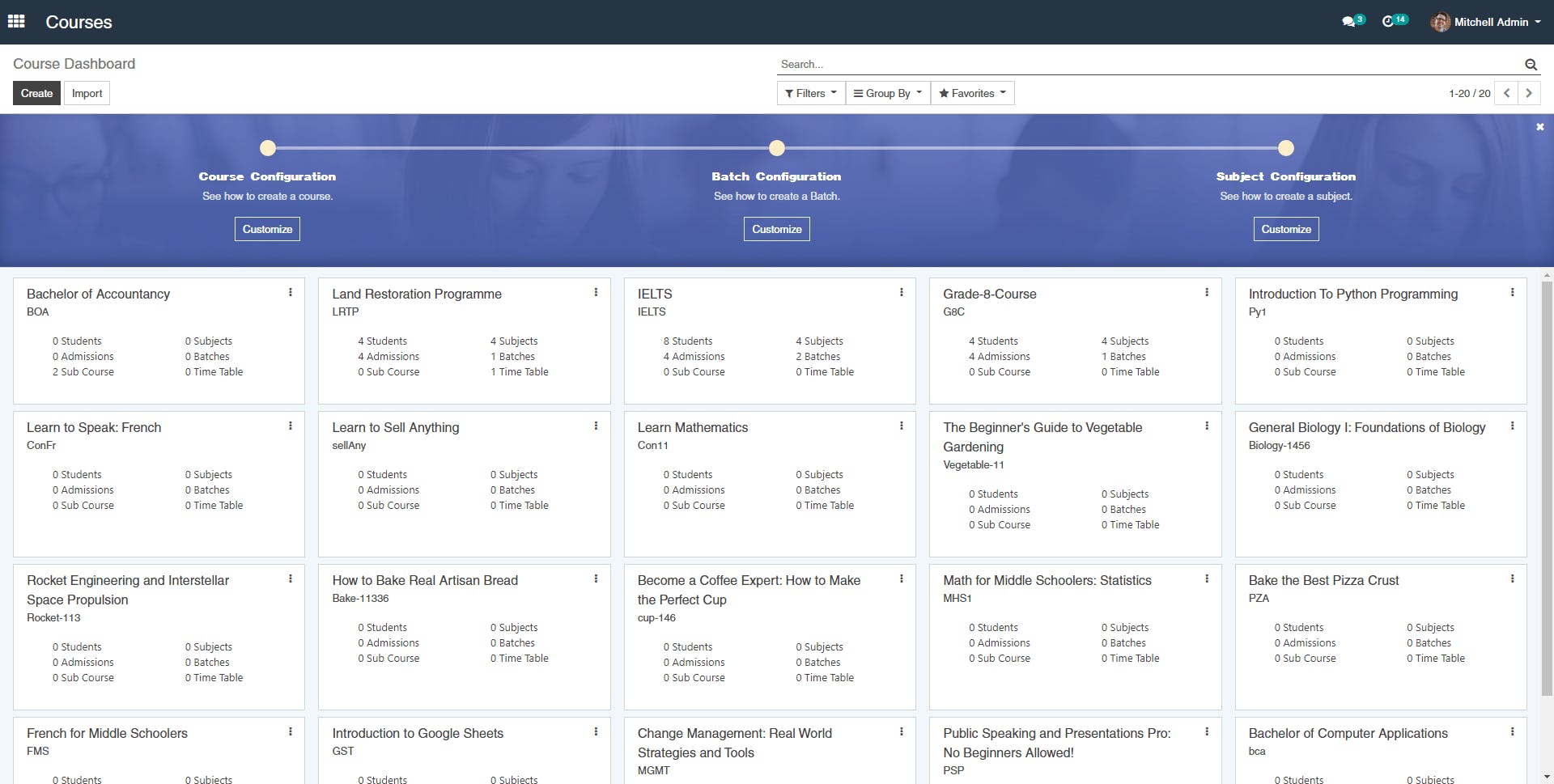
Task: Open kebab menu on Bachelor of Accountancy card
Action: [x=291, y=293]
